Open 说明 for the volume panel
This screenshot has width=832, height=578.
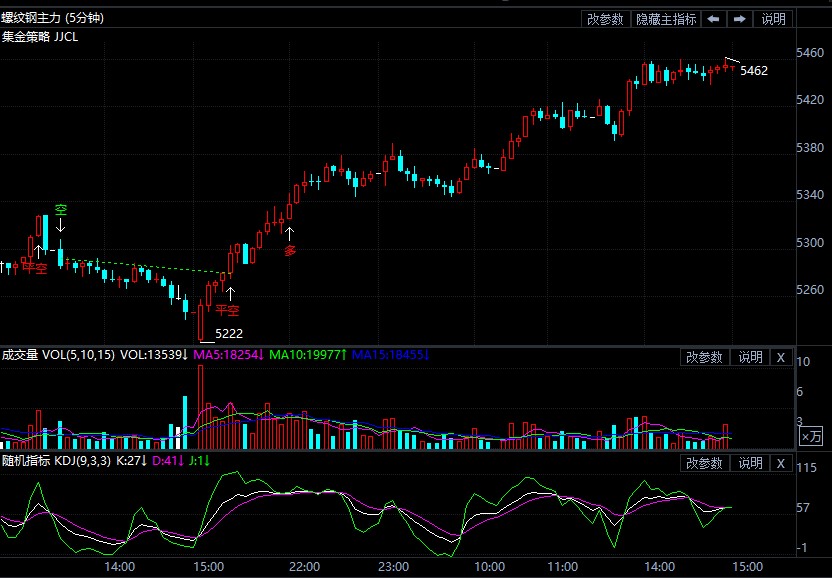pos(750,357)
